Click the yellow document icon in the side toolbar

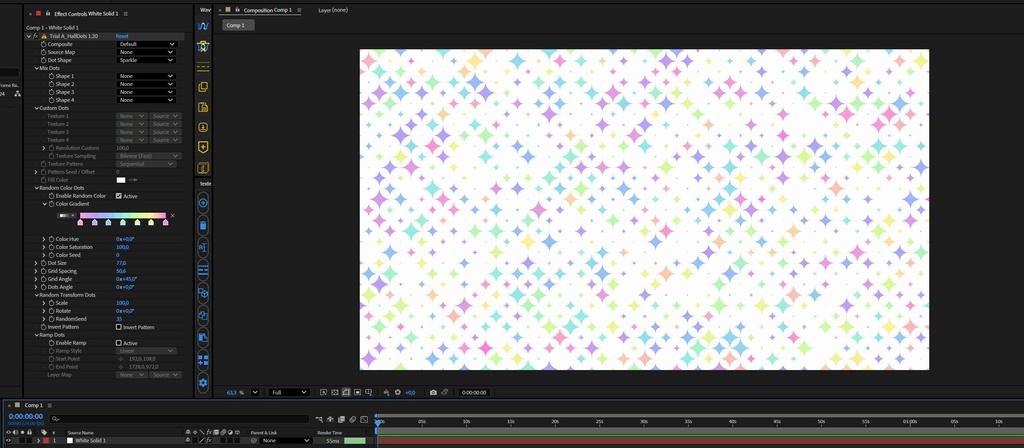tap(203, 107)
